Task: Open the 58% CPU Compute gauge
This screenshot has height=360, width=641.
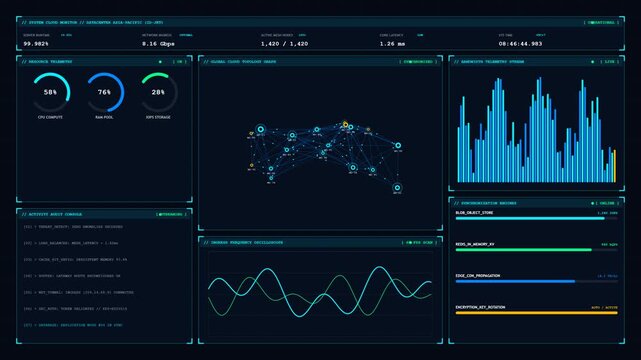Action: pos(51,92)
